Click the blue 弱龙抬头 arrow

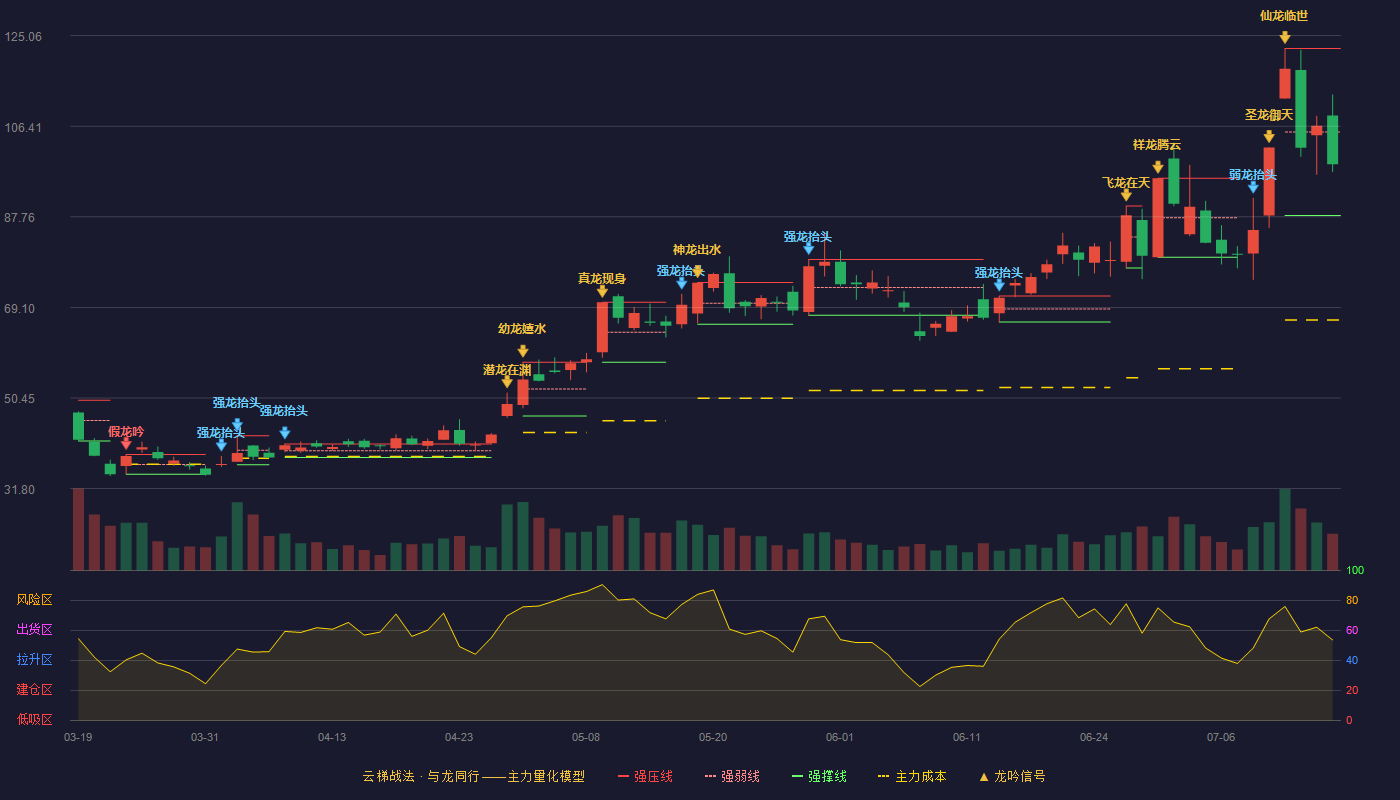coord(1253,187)
